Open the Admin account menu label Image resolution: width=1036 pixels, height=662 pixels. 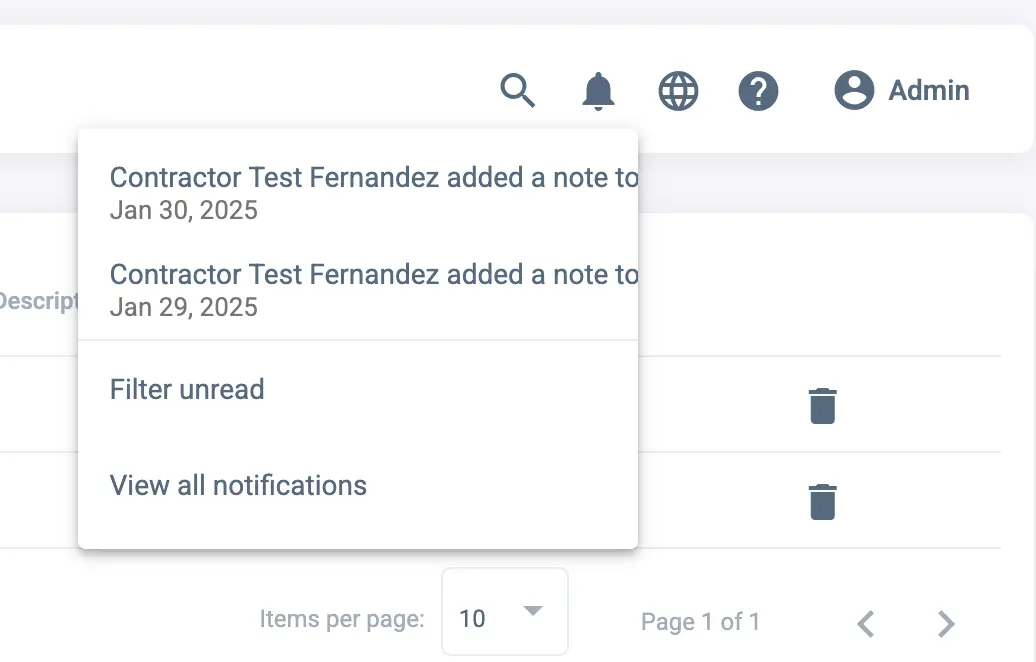[929, 91]
